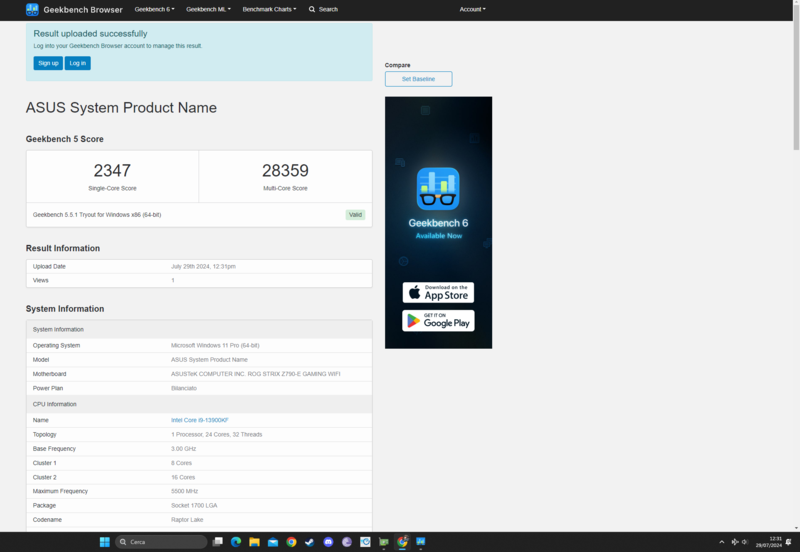The height and width of the screenshot is (552, 800).
Task: Click Download on the App Store badge
Action: pos(438,292)
